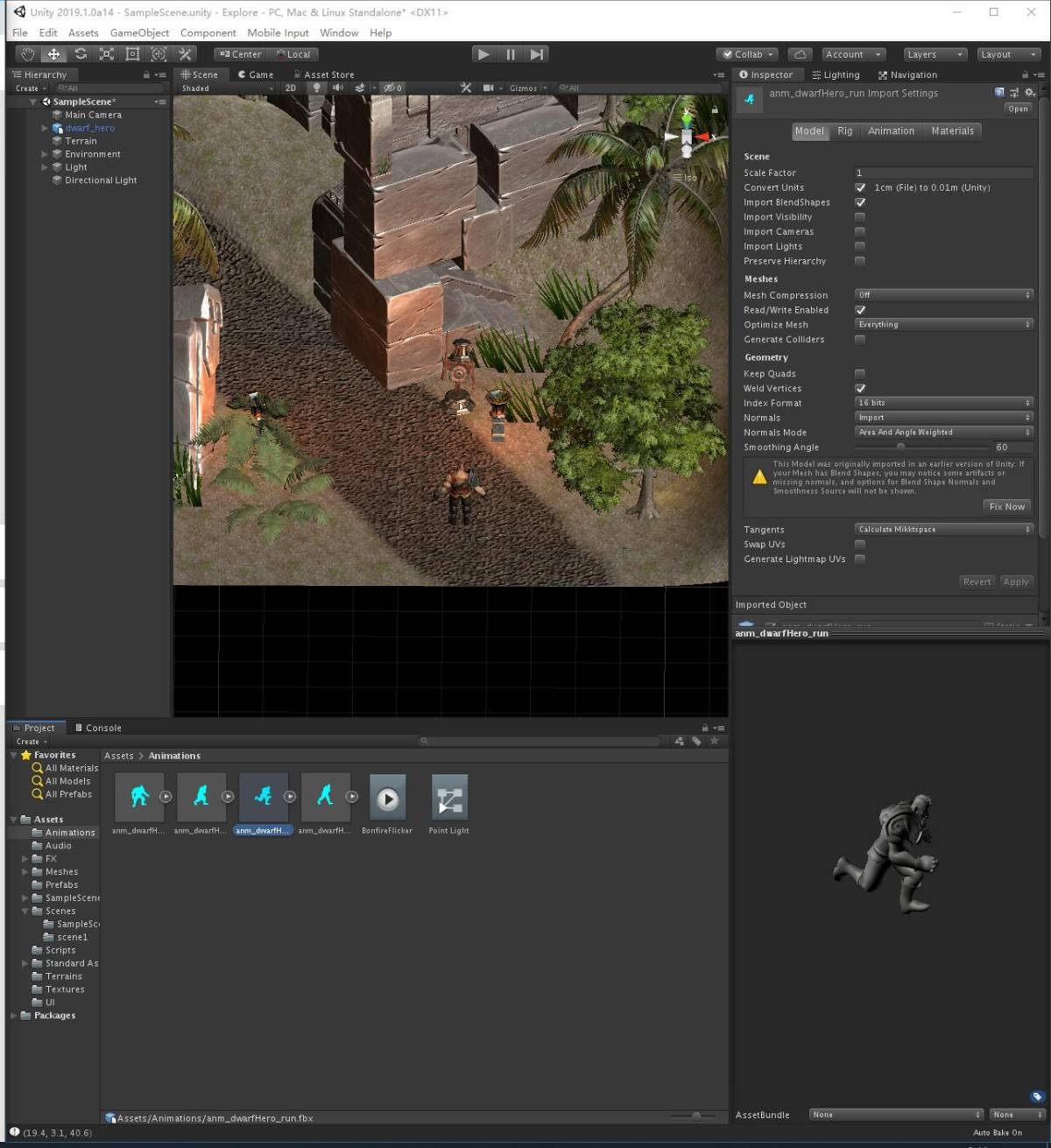Open the GameObject menu
Screen dimensions: 1051x1148
pyautogui.click(x=139, y=32)
